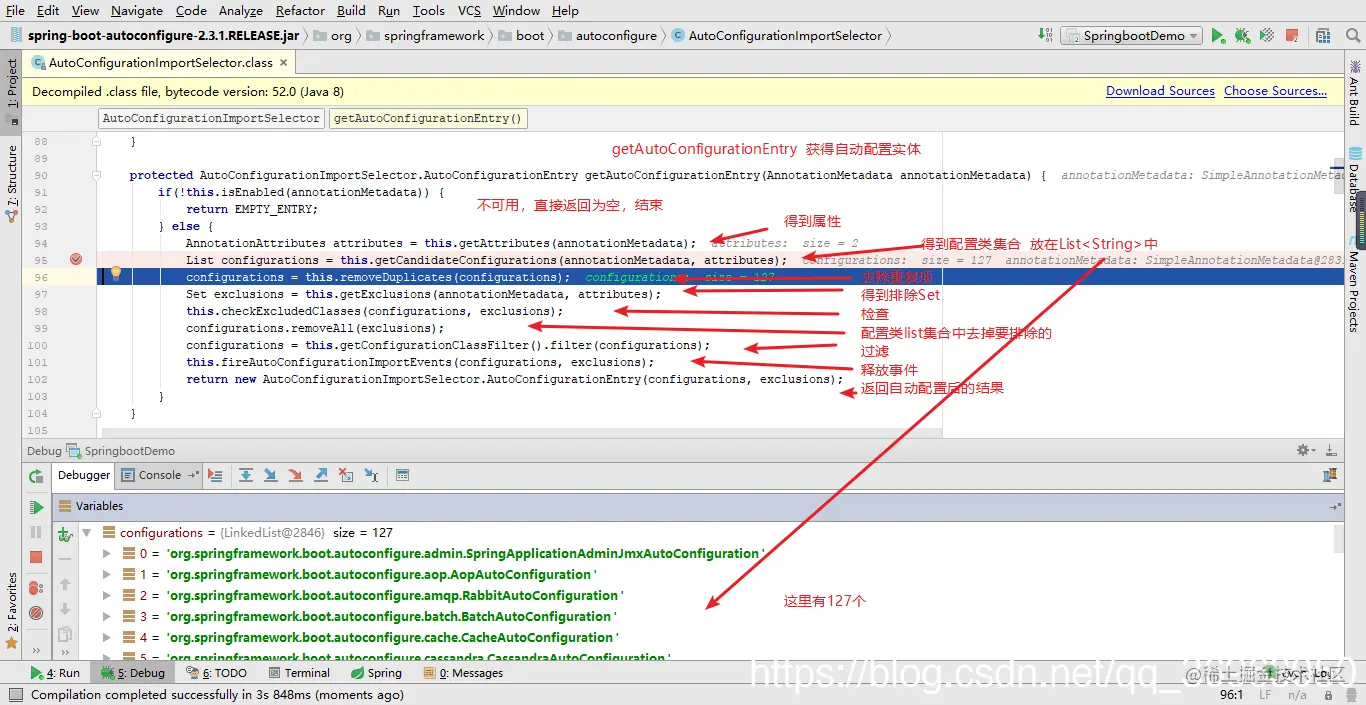Collapse the configurations variable node
Viewport: 1366px width, 705px height.
(x=87, y=533)
